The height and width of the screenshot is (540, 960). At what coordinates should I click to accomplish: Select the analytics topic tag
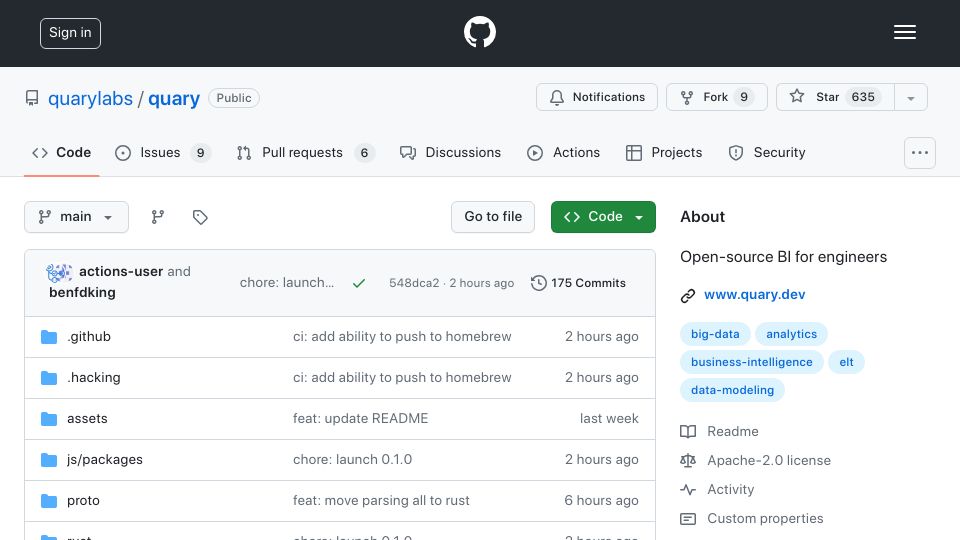[791, 334]
